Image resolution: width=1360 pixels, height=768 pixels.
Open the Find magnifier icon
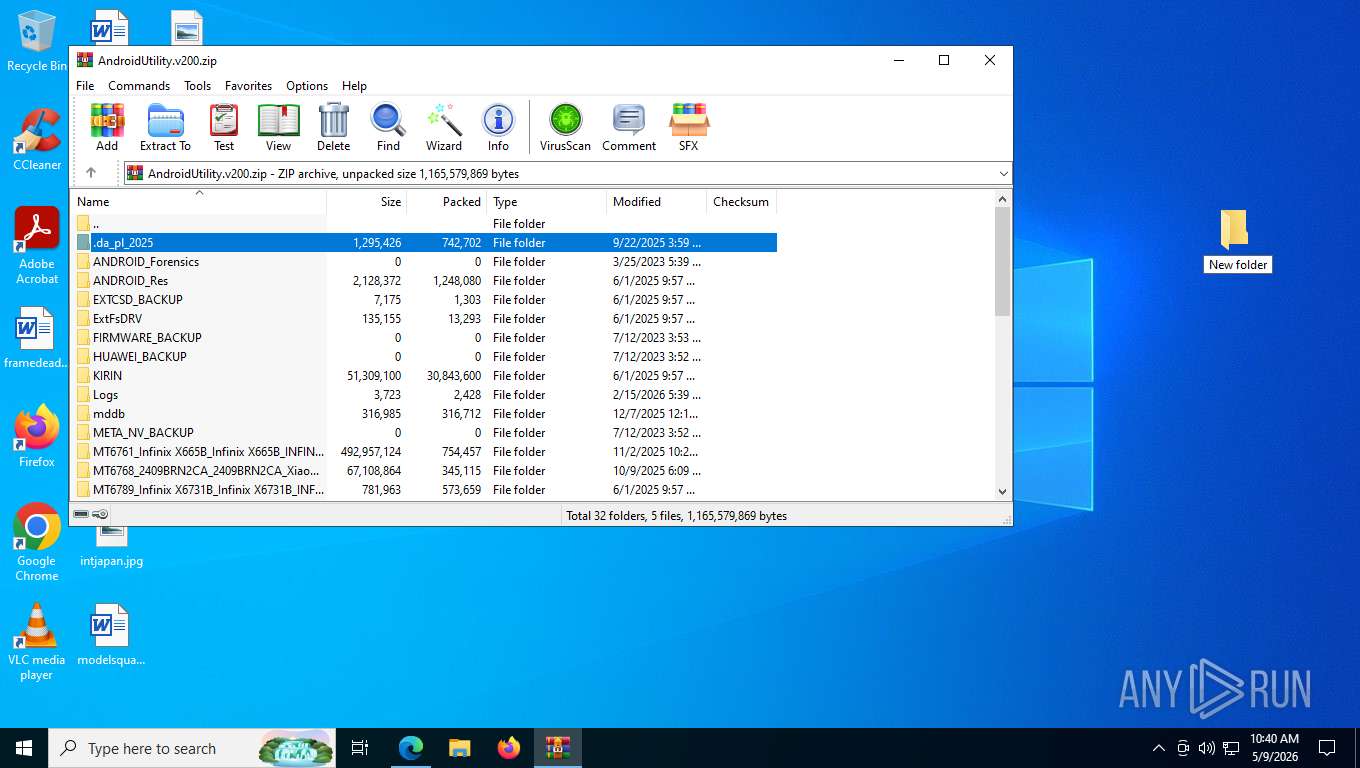click(388, 127)
